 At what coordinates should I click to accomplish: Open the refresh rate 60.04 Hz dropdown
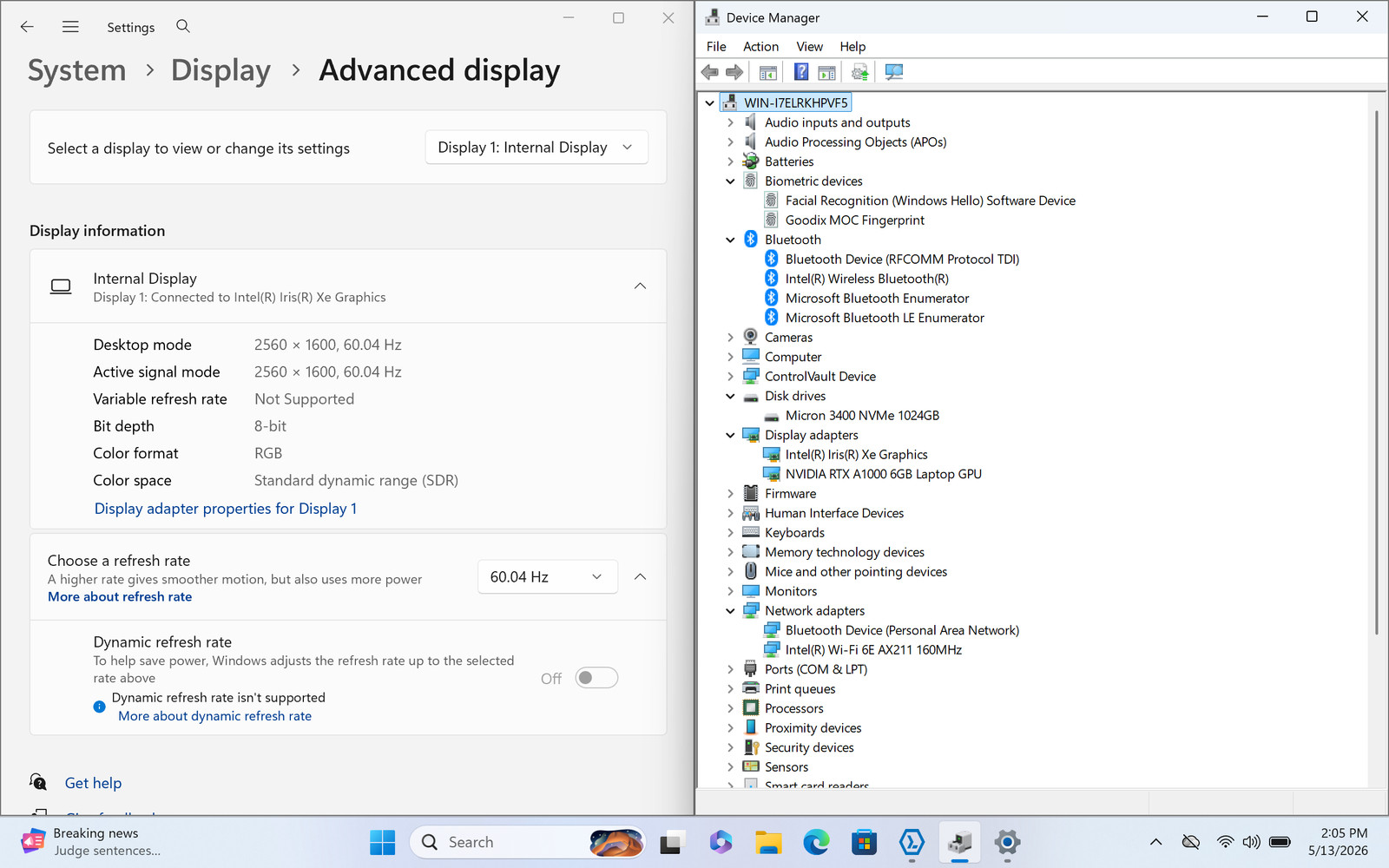pos(548,577)
